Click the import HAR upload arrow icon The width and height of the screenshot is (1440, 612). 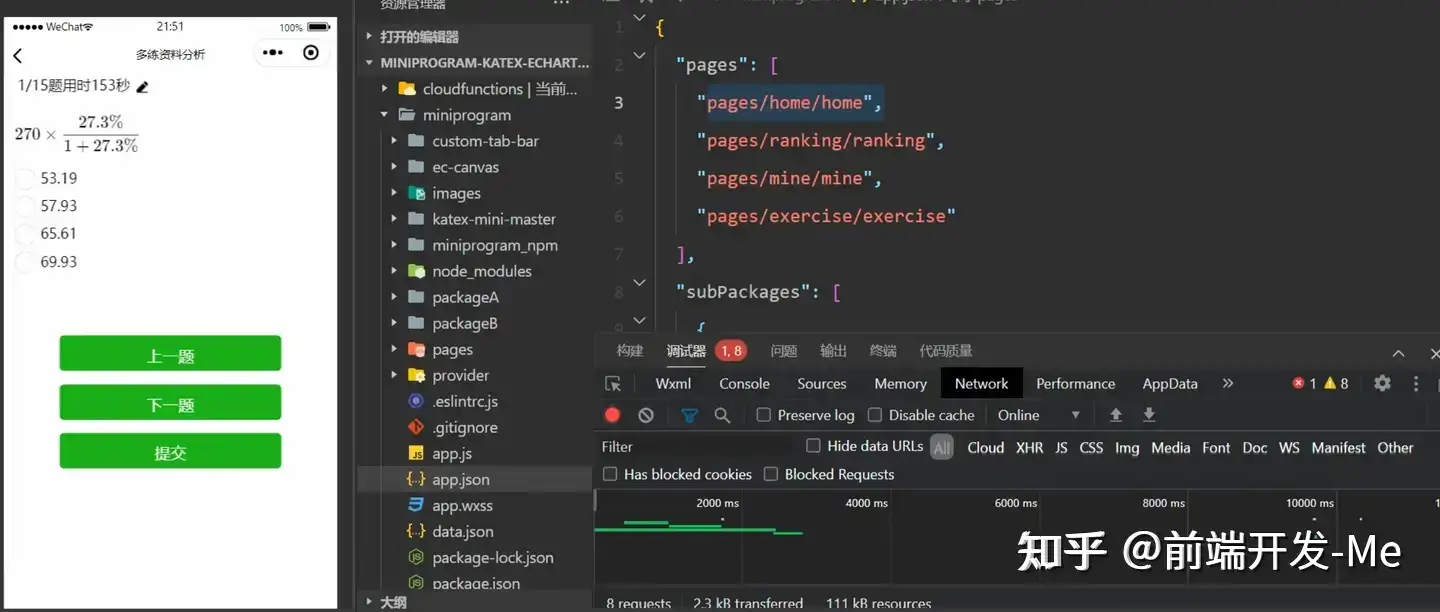(x=1116, y=415)
